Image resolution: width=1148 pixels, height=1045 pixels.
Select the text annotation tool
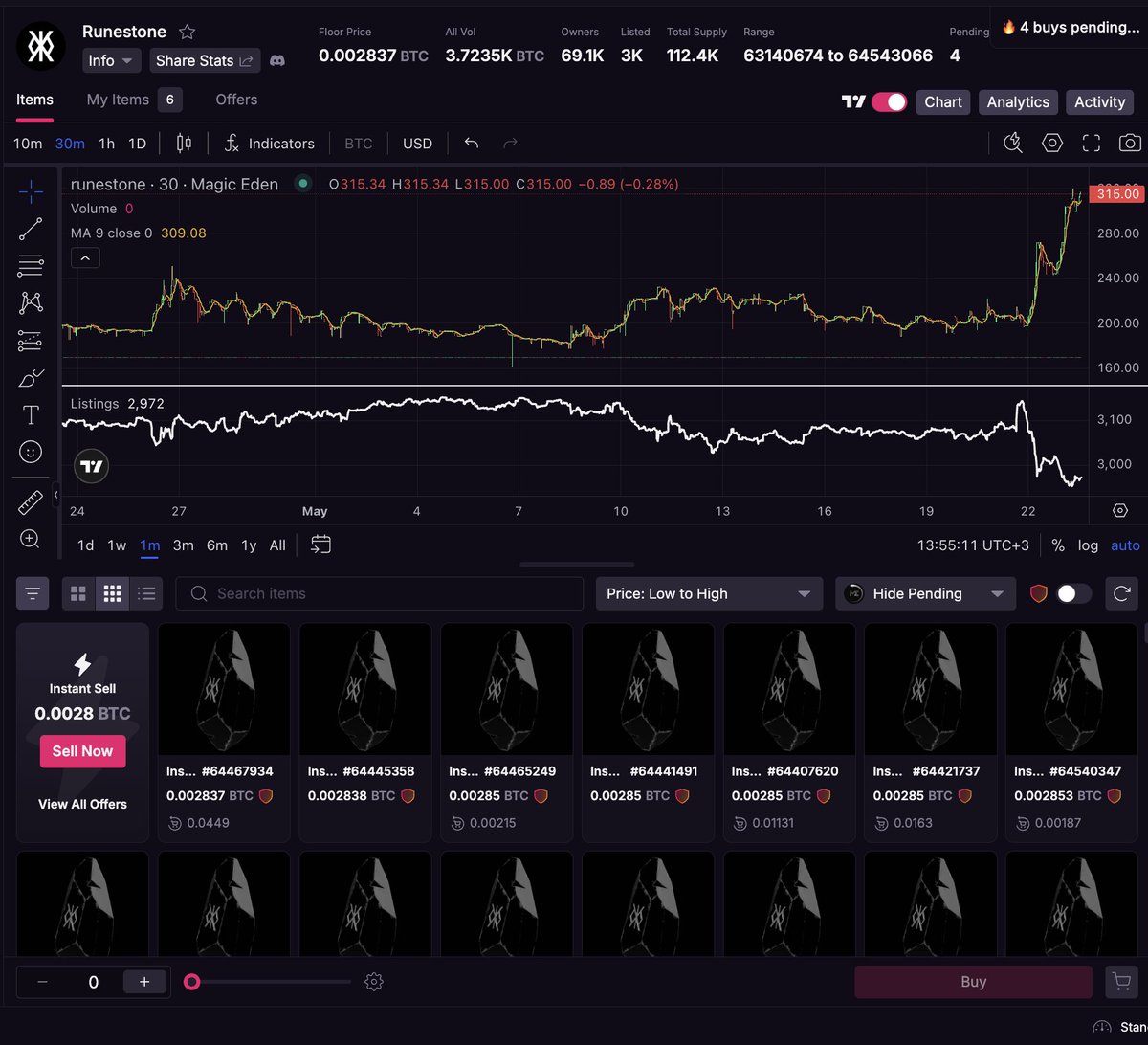point(31,414)
